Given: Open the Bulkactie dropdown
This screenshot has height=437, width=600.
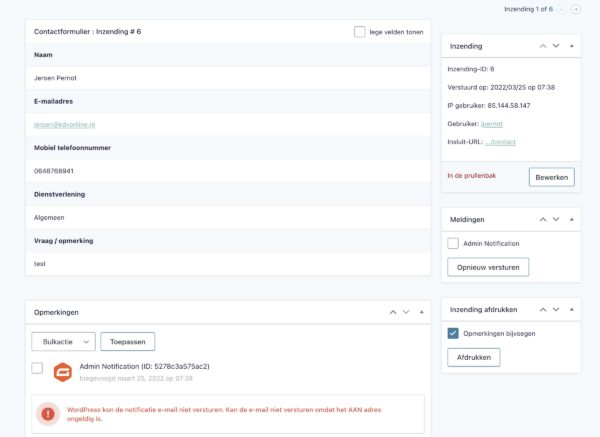Looking at the screenshot, I should 63,341.
